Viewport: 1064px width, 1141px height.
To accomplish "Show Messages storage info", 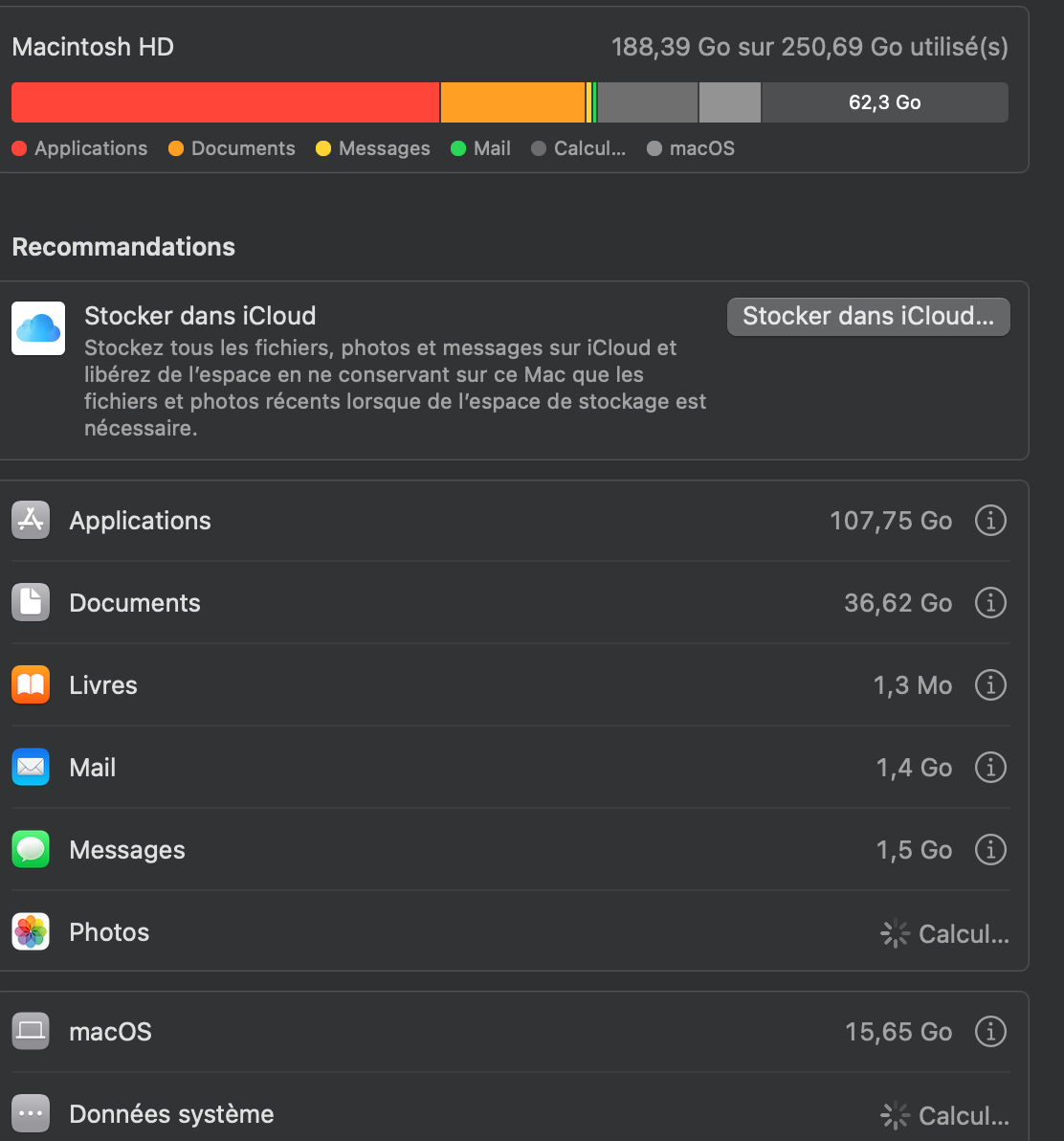I will (990, 850).
